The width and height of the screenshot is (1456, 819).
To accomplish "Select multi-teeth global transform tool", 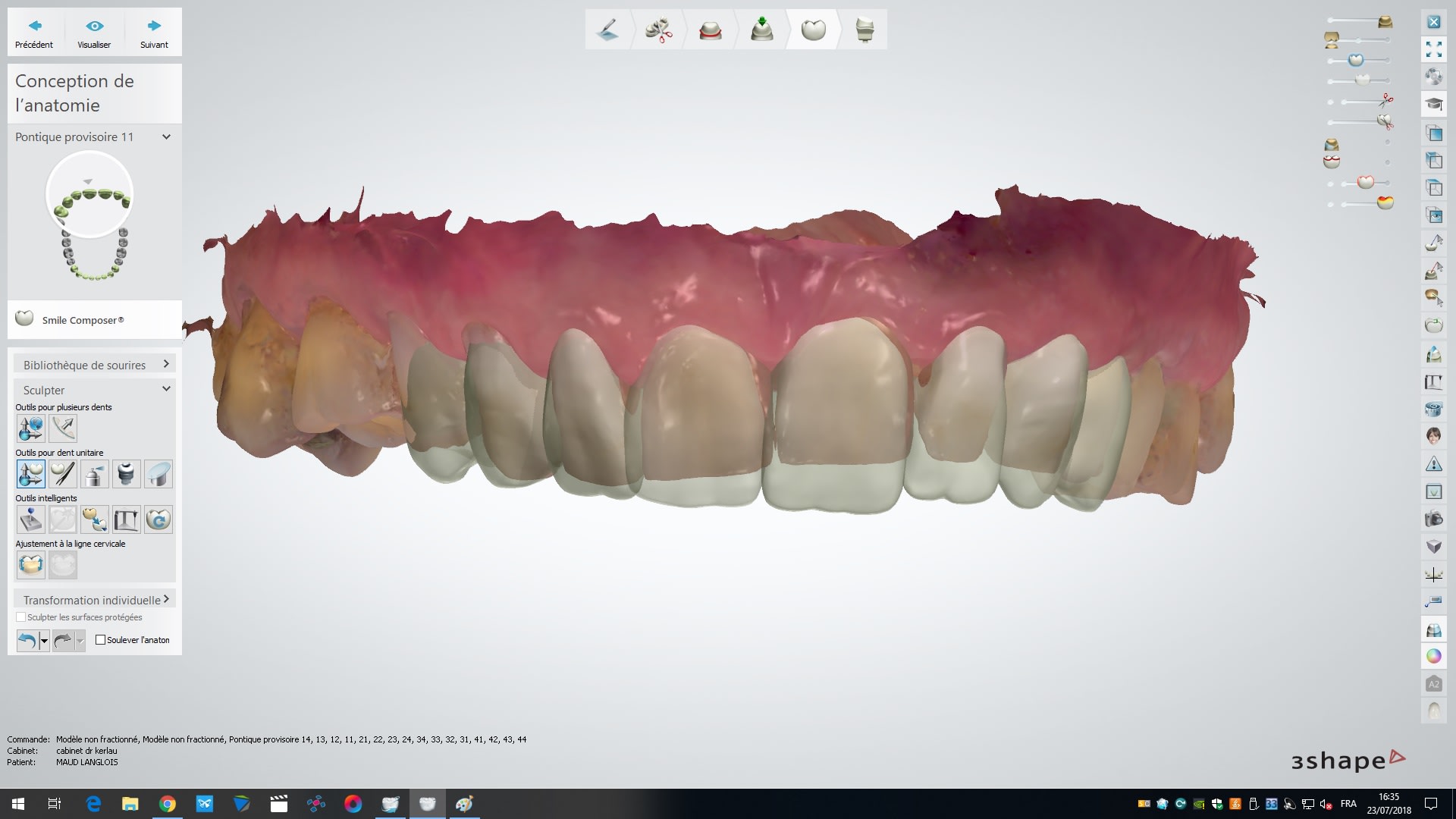I will click(x=31, y=428).
